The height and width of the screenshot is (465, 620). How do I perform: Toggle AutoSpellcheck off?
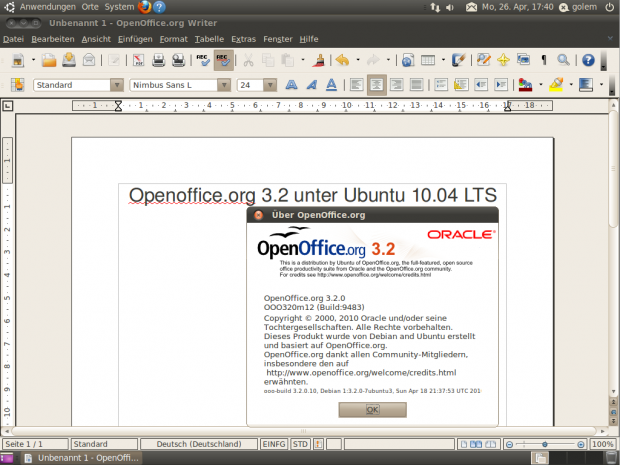(x=223, y=60)
